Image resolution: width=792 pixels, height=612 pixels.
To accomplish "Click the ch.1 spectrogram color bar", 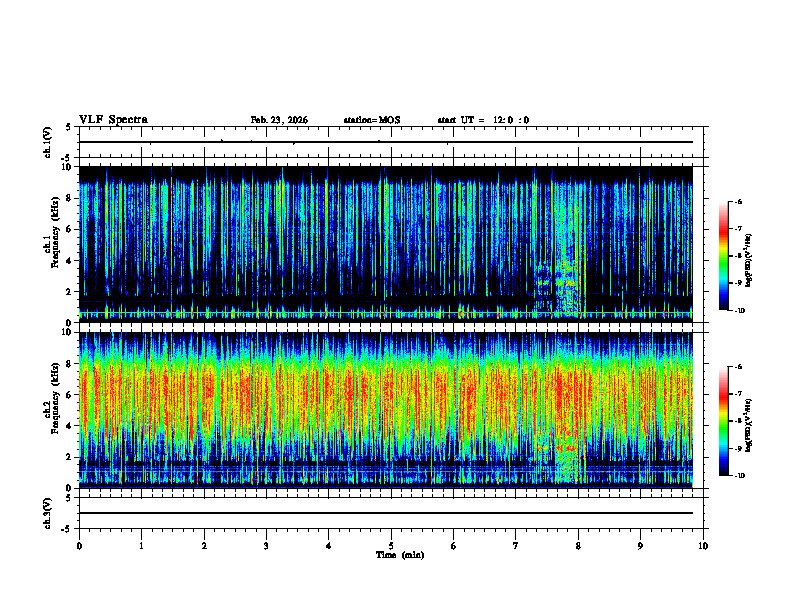I will coord(724,256).
